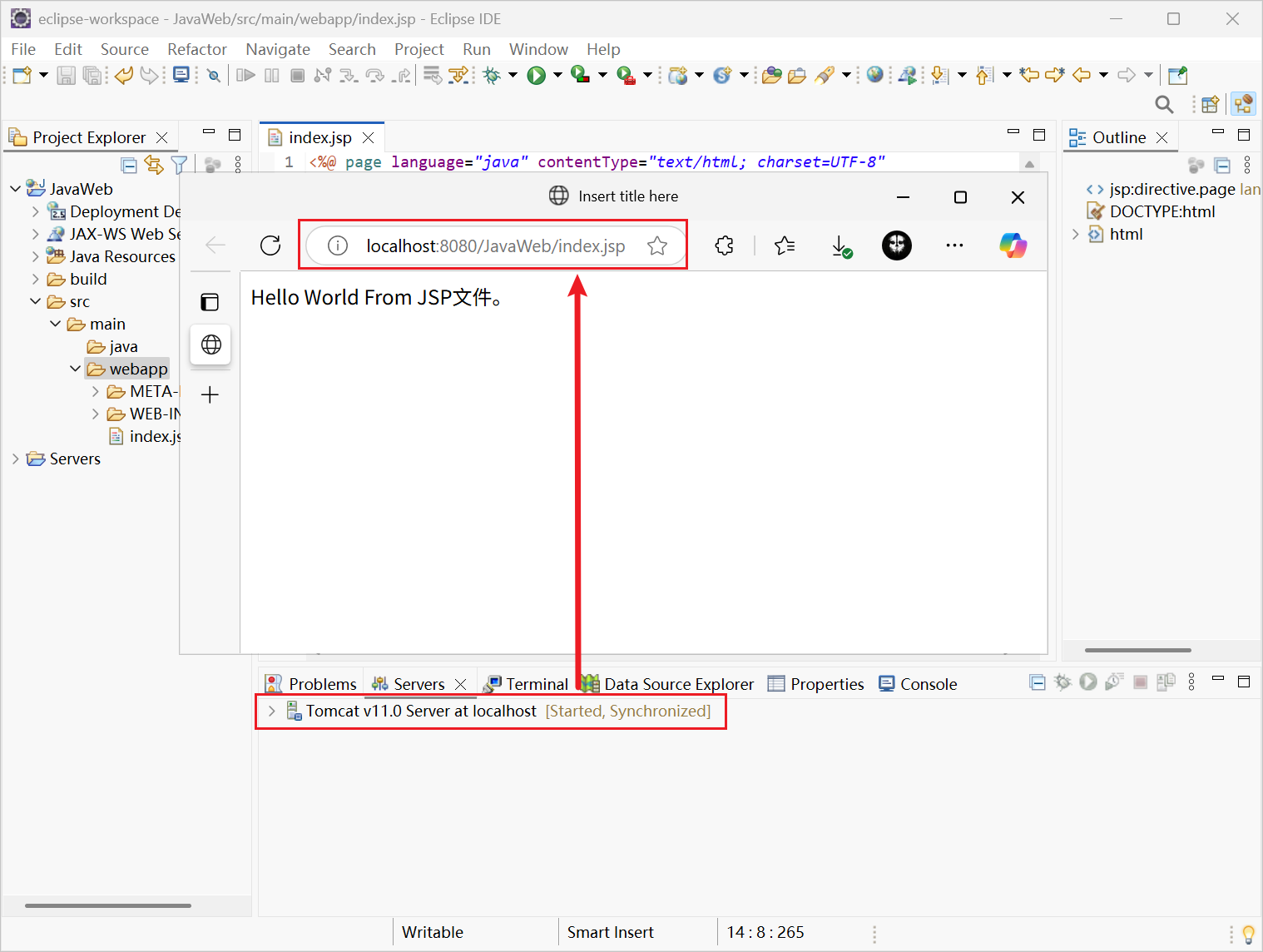
Task: Open the Navigate menu
Action: pyautogui.click(x=278, y=49)
